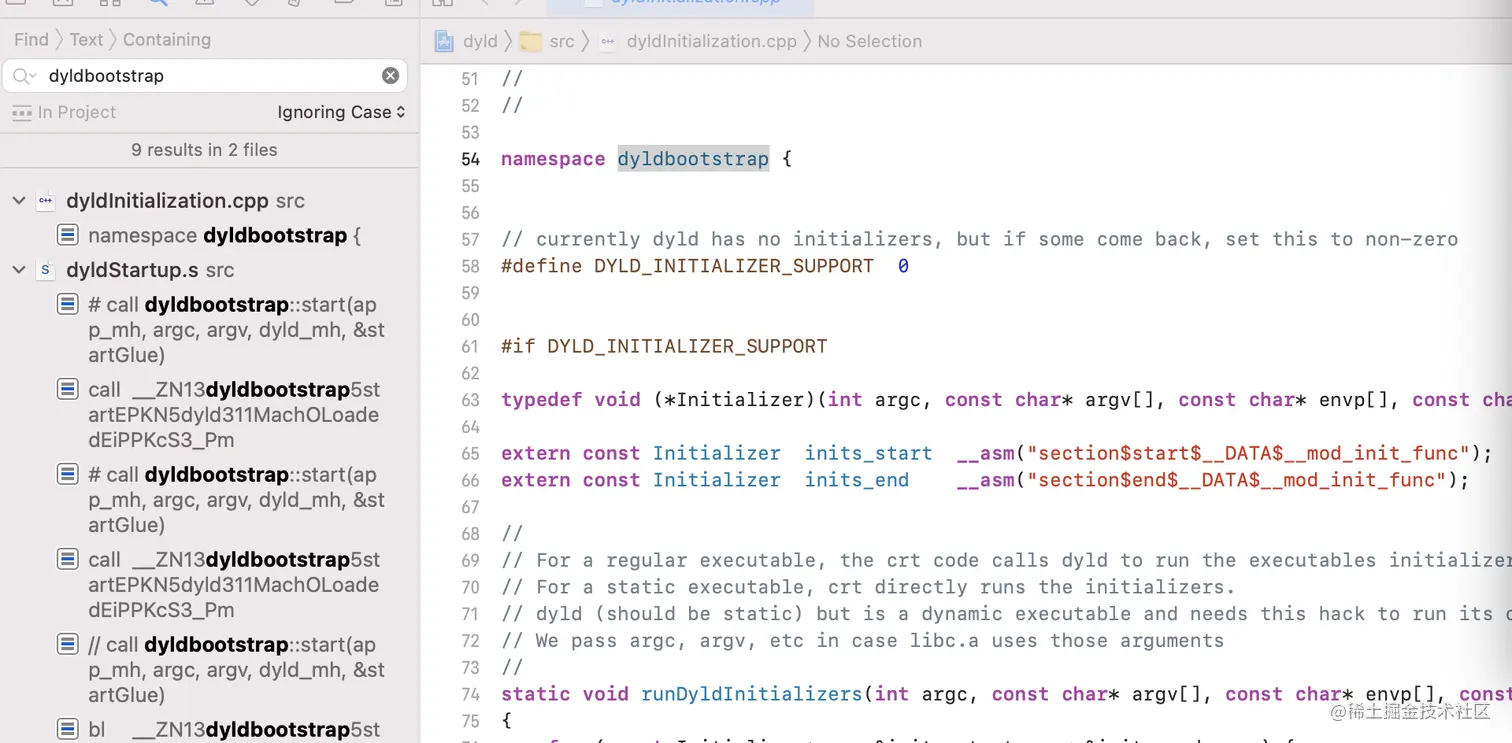Image resolution: width=1512 pixels, height=743 pixels.
Task: Click the 'We pass argc, argv, etc' comment
Action: coord(862,640)
